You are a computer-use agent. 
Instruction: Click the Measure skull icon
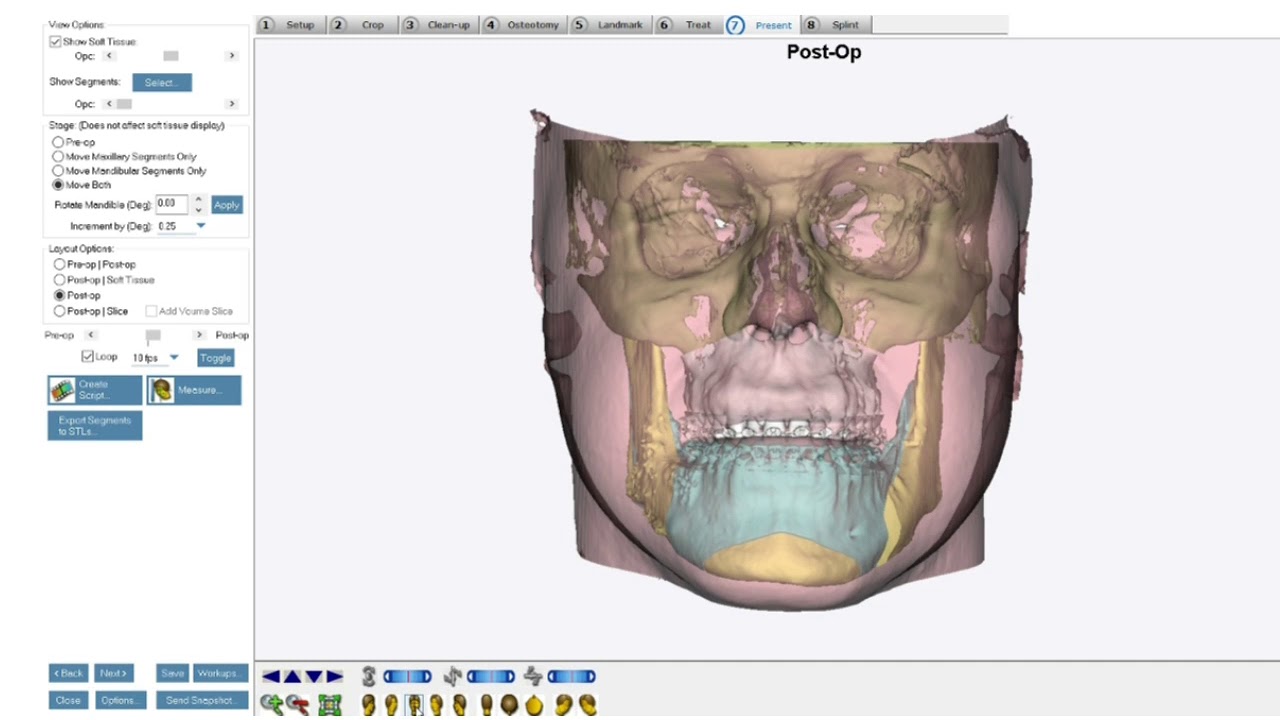point(161,390)
